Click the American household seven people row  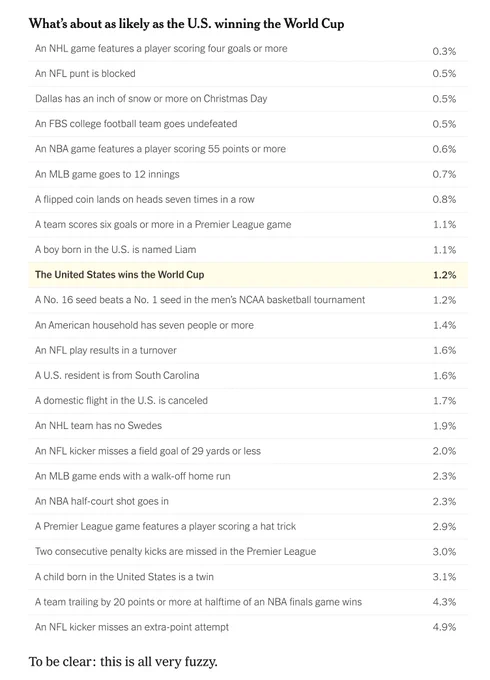click(248, 325)
